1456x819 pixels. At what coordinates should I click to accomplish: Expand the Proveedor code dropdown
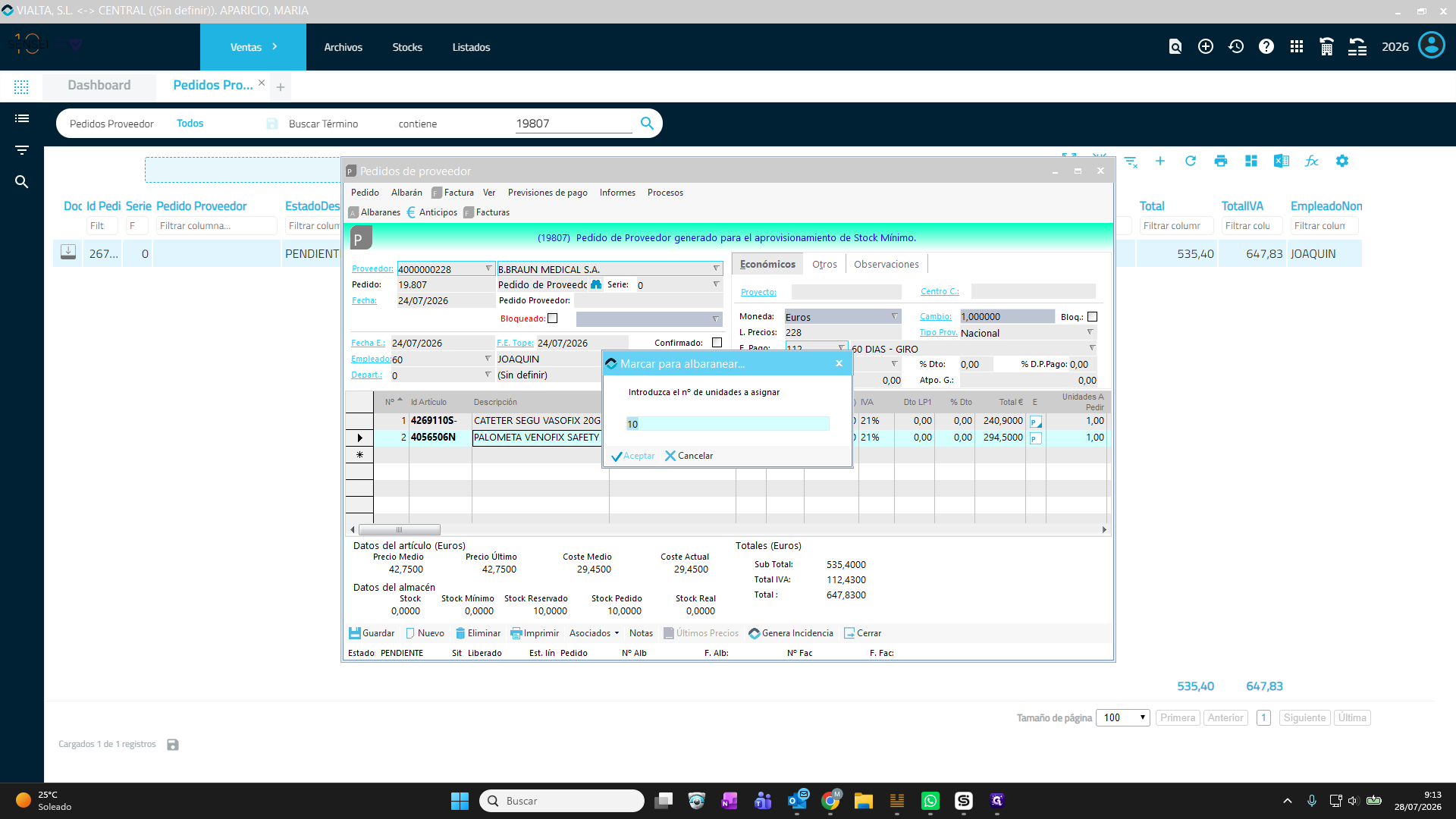pos(488,269)
